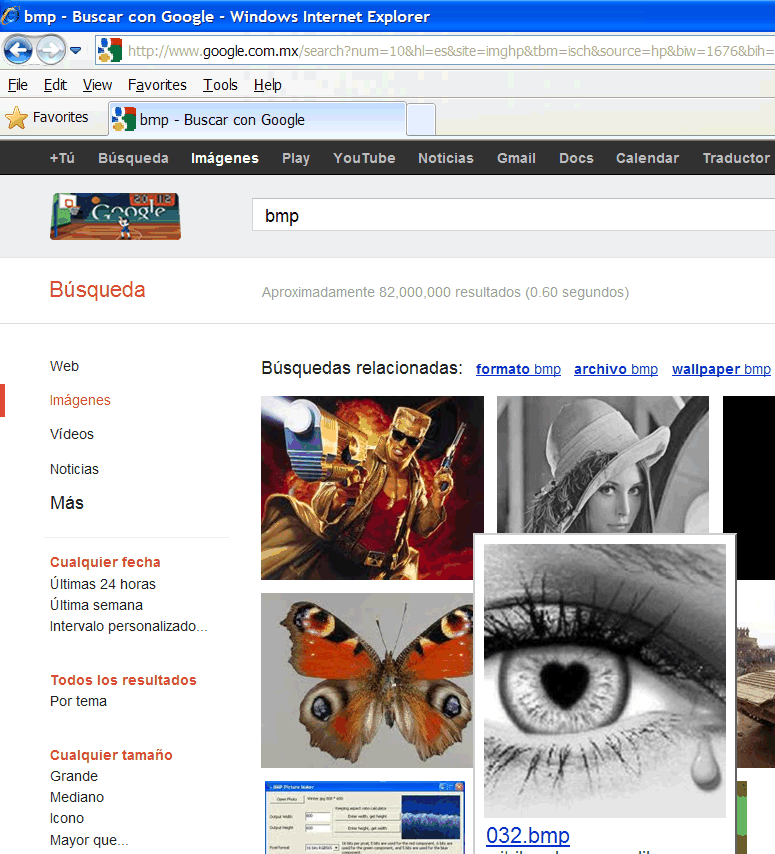Open the BMP Picture Maker screenshot thumbnail
The width and height of the screenshot is (775, 854).
point(365,818)
